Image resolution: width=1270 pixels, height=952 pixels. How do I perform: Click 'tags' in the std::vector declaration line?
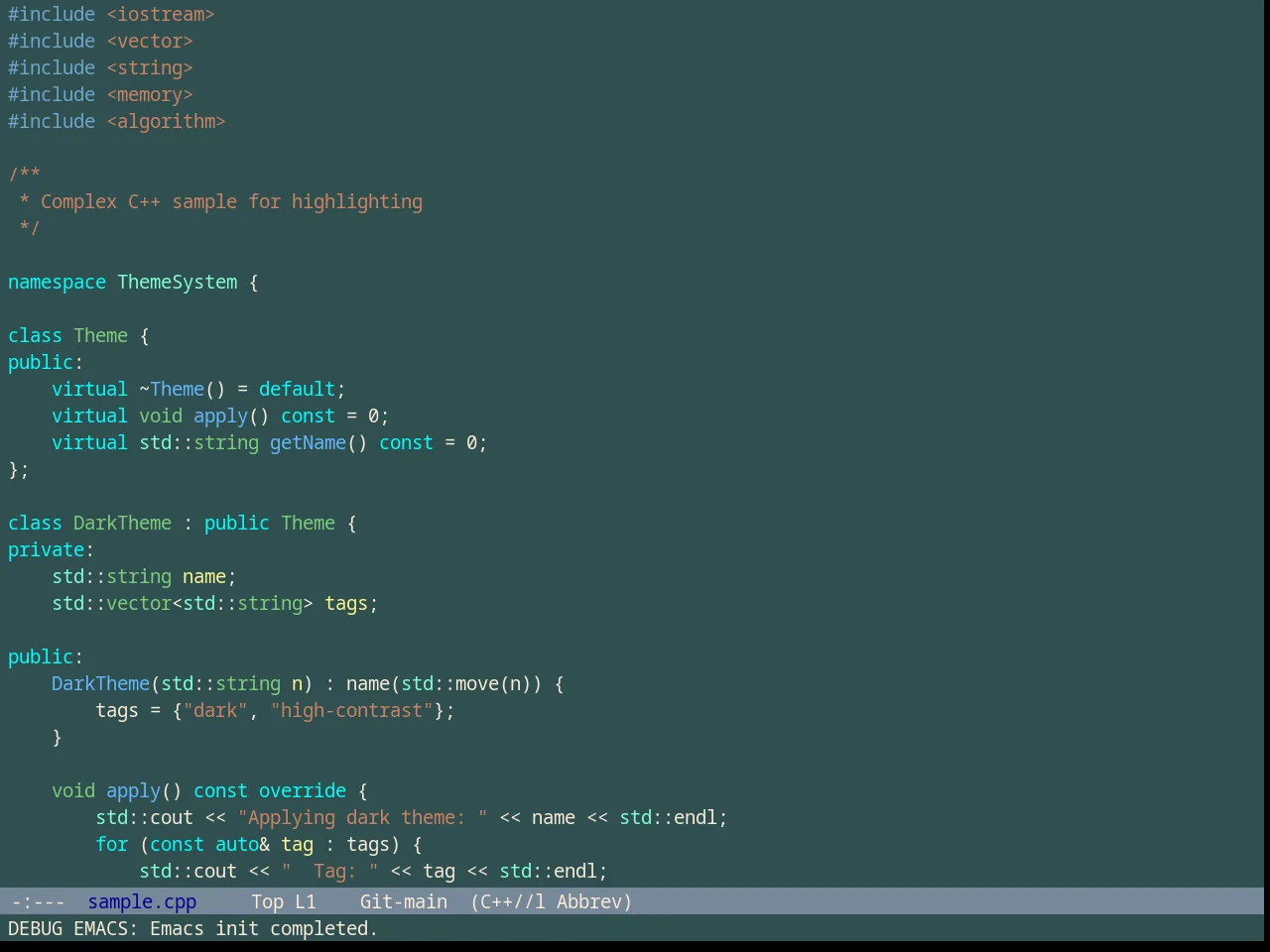pos(346,603)
